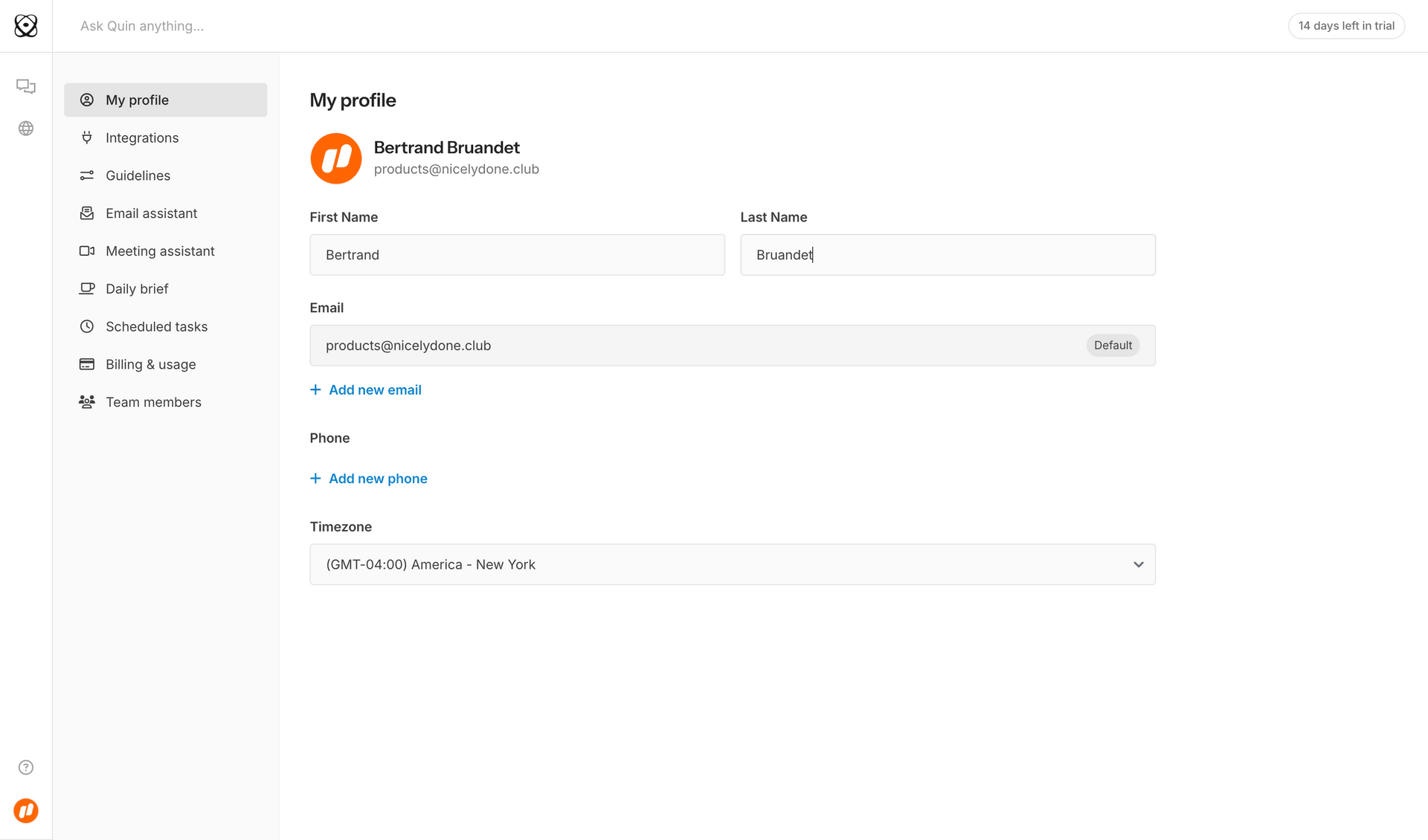This screenshot has height=840, width=1428.
Task: Click the plus icon beside Add new phone
Action: tap(315, 479)
